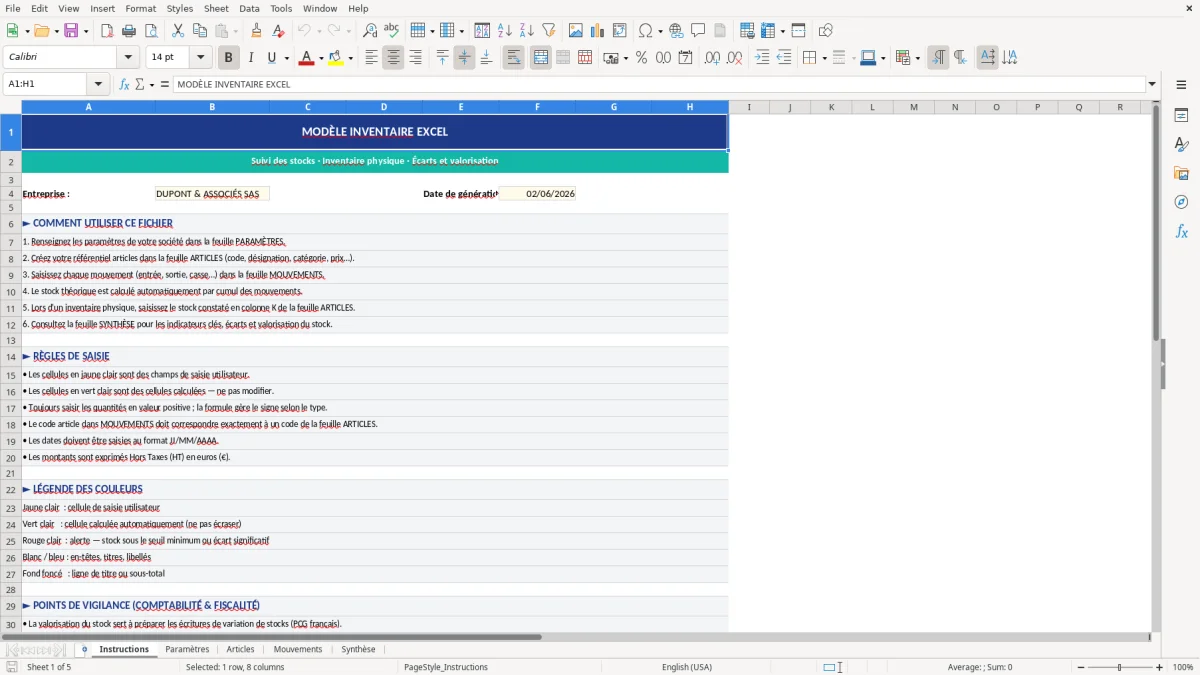The width and height of the screenshot is (1200, 675).
Task: Click the Print icon
Action: click(128, 31)
